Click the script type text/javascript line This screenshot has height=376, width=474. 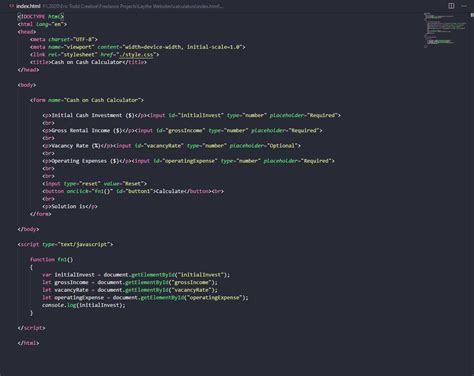click(65, 244)
